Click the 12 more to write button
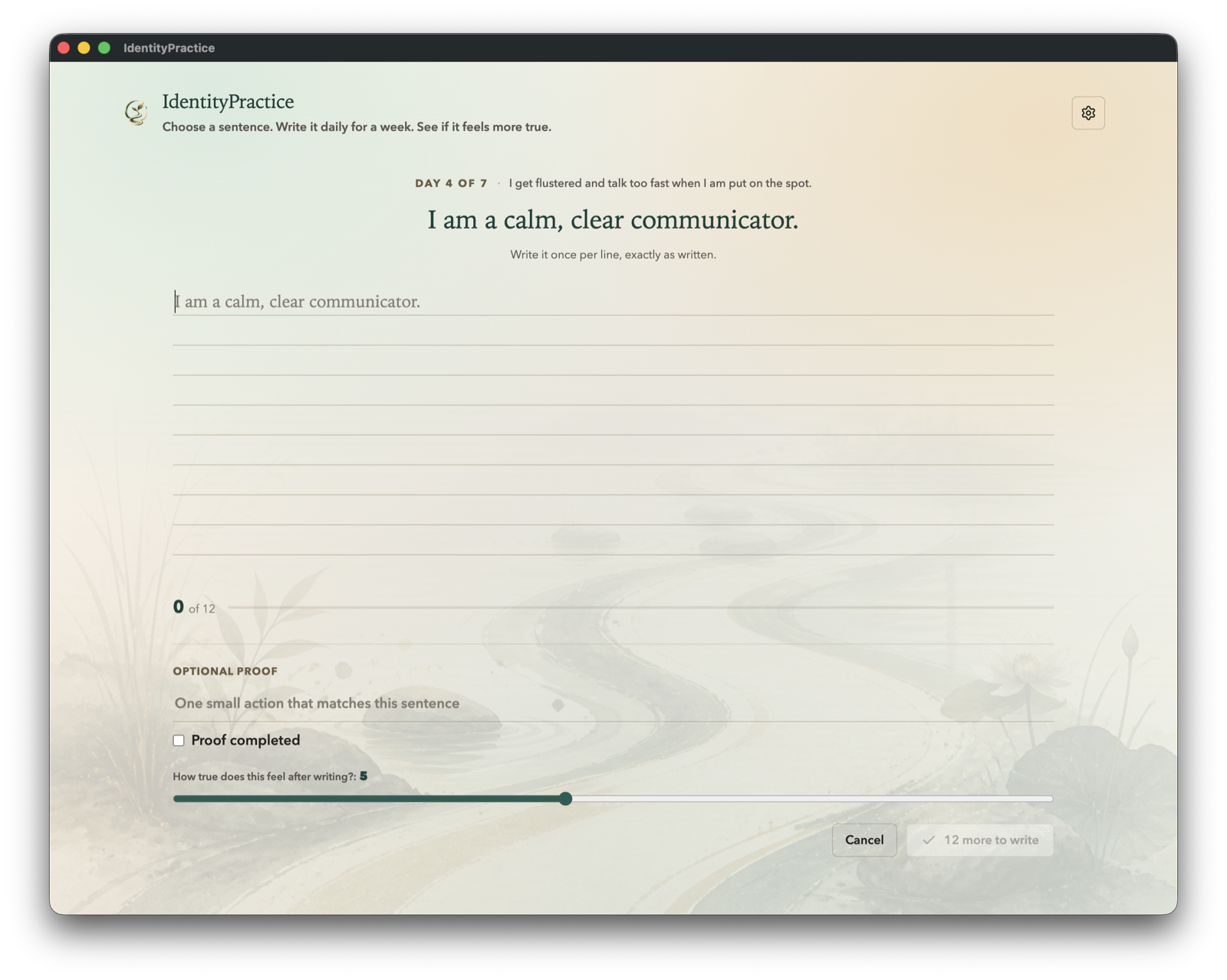Screen dimensions: 1227x980 (979, 840)
